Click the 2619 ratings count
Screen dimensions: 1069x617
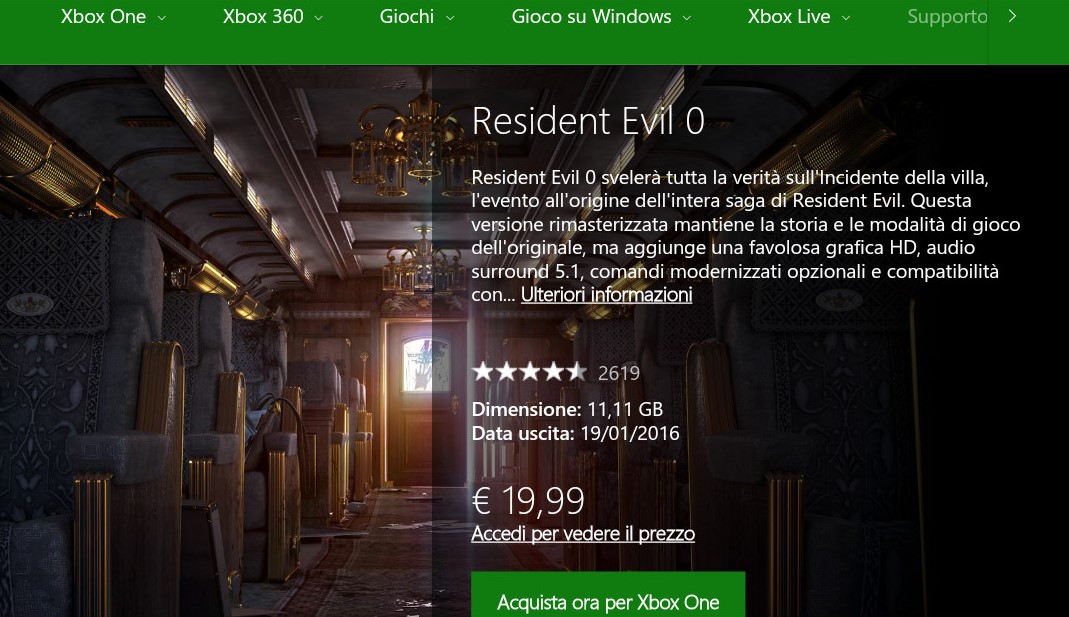[619, 373]
